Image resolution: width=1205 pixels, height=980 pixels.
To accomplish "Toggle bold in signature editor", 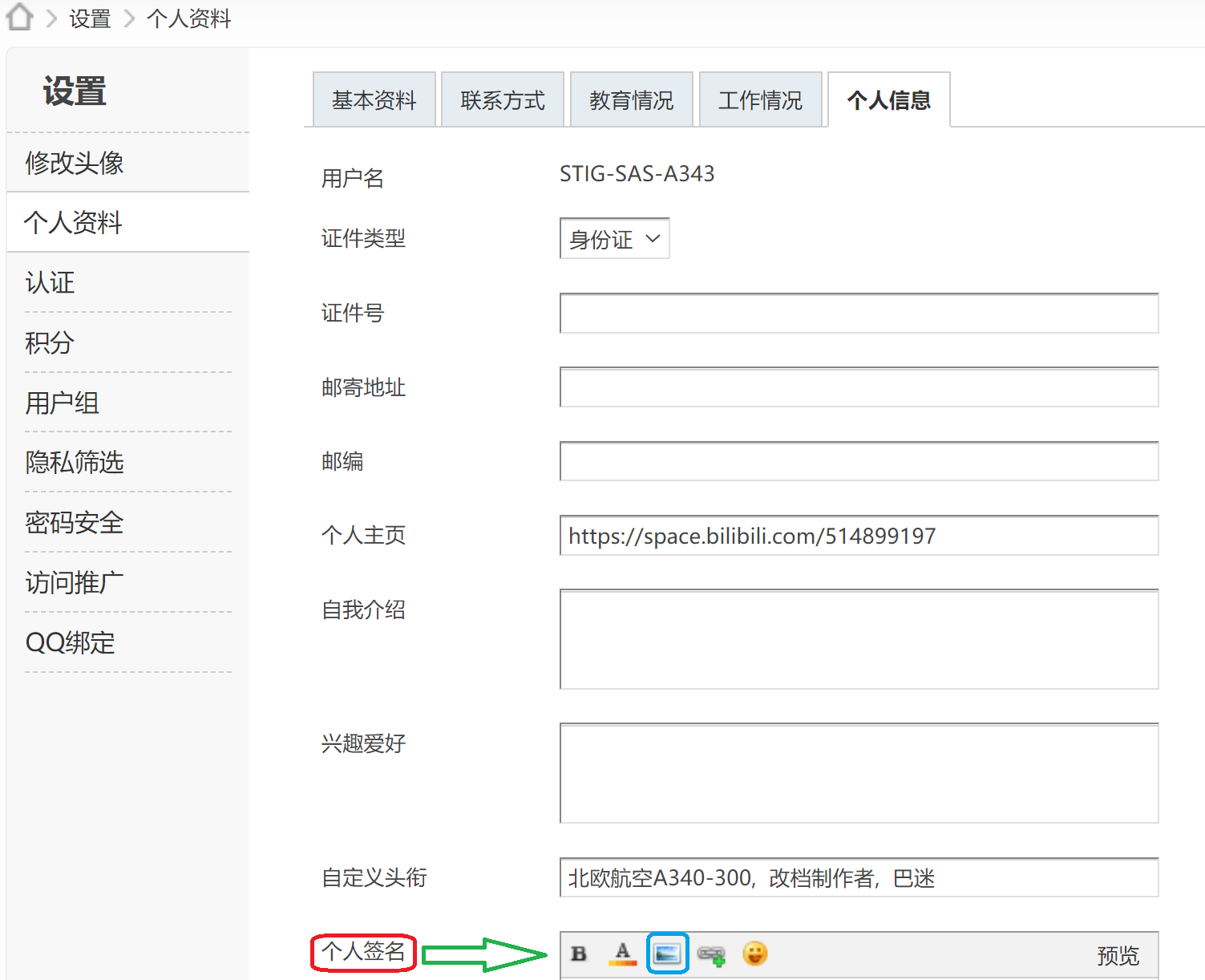I will pyautogui.click(x=579, y=954).
